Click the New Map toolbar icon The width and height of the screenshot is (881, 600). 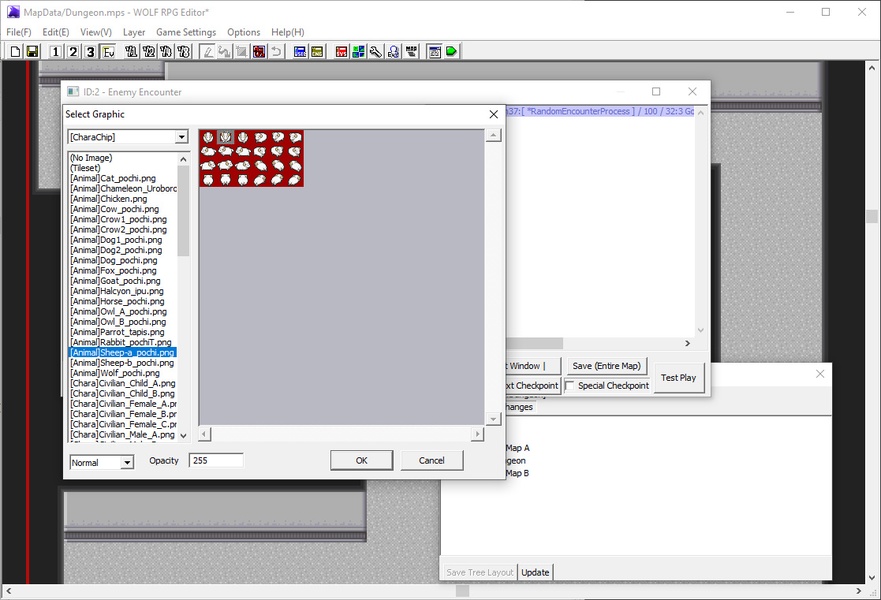click(15, 52)
